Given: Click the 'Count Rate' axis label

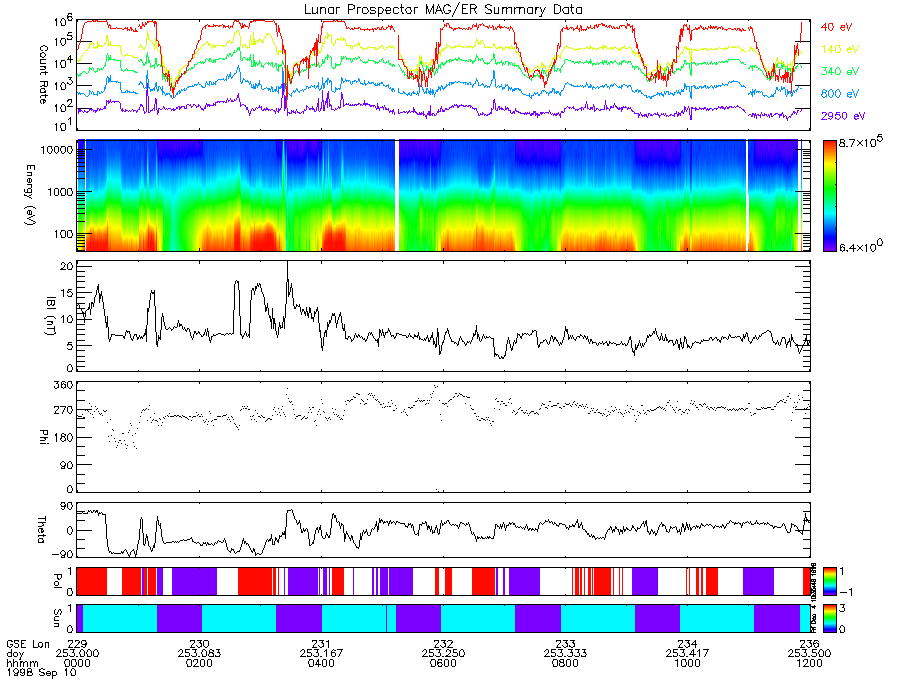Looking at the screenshot, I should (x=43, y=74).
